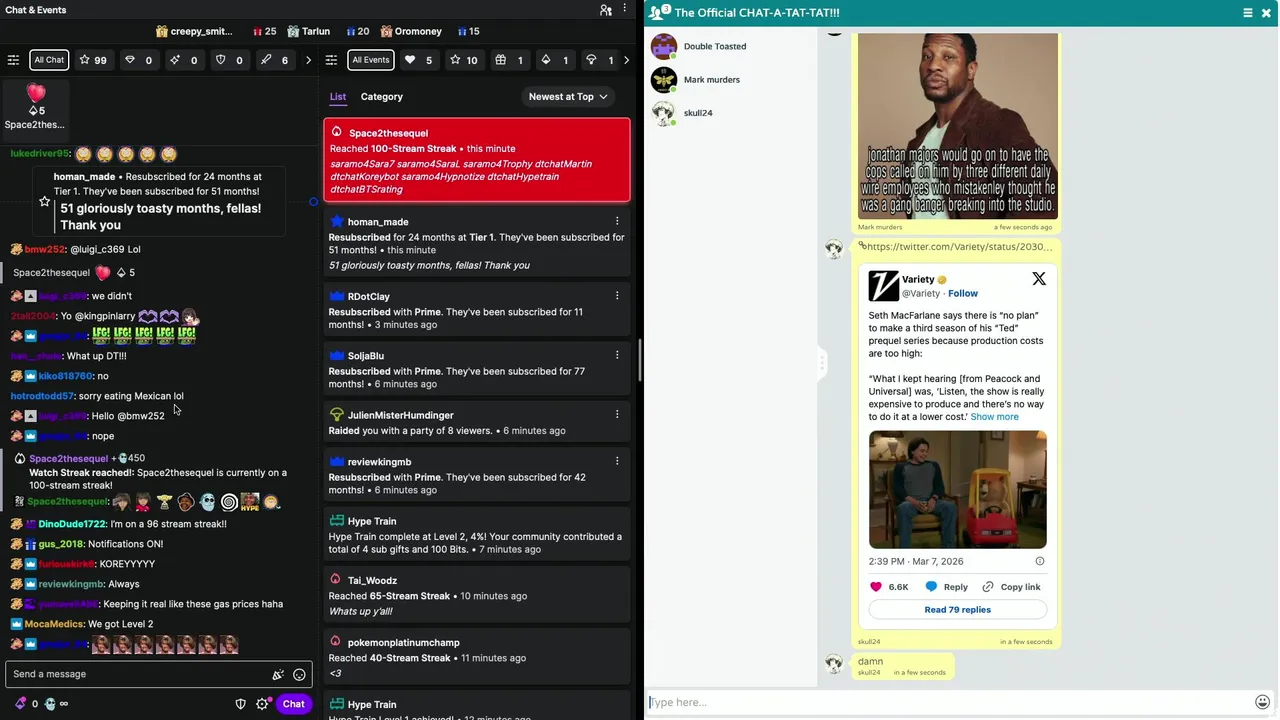Image resolution: width=1280 pixels, height=720 pixels.
Task: Open event filter settings icon left of All Events
Action: point(332,60)
